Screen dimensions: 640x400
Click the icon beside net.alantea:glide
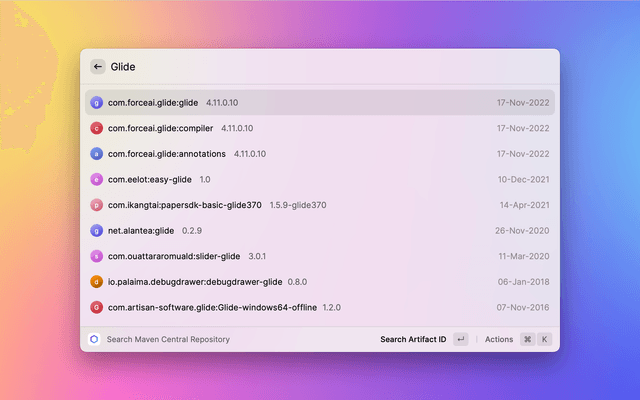[x=97, y=230]
